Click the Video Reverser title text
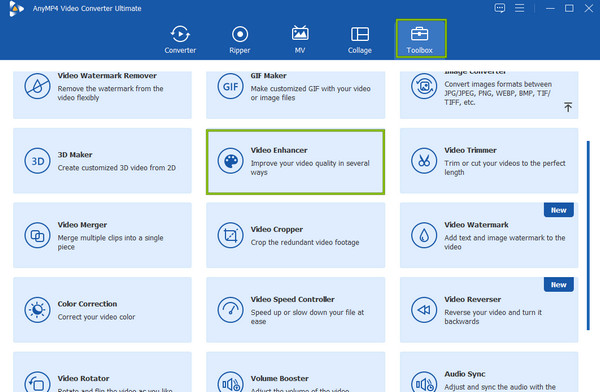Image resolution: width=600 pixels, height=392 pixels. click(x=473, y=299)
